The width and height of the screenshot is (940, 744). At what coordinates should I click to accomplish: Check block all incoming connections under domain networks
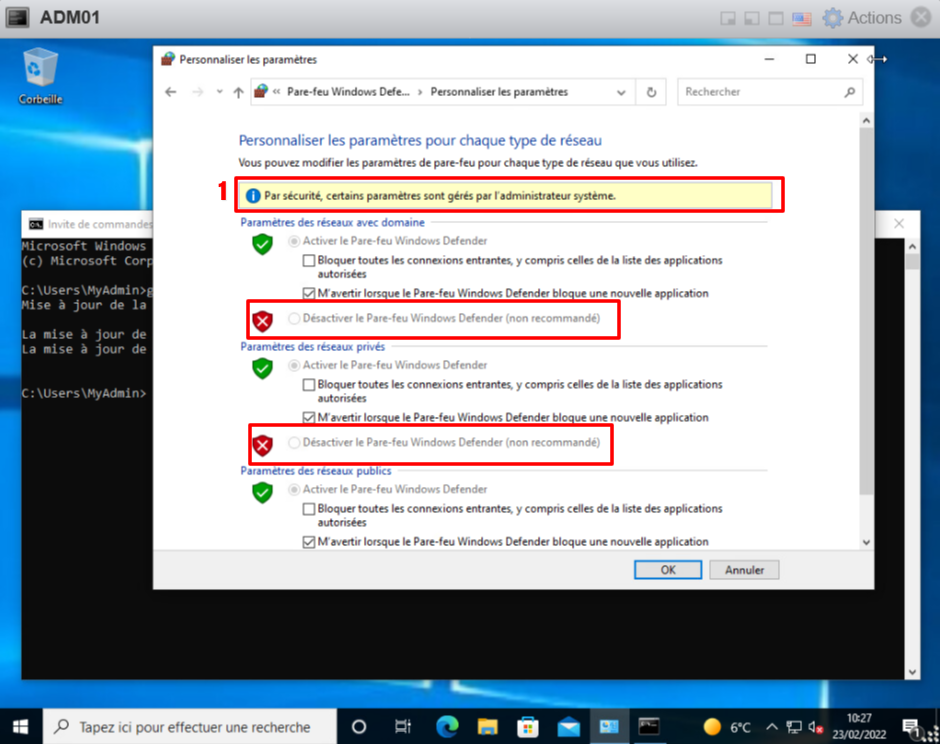pos(310,260)
